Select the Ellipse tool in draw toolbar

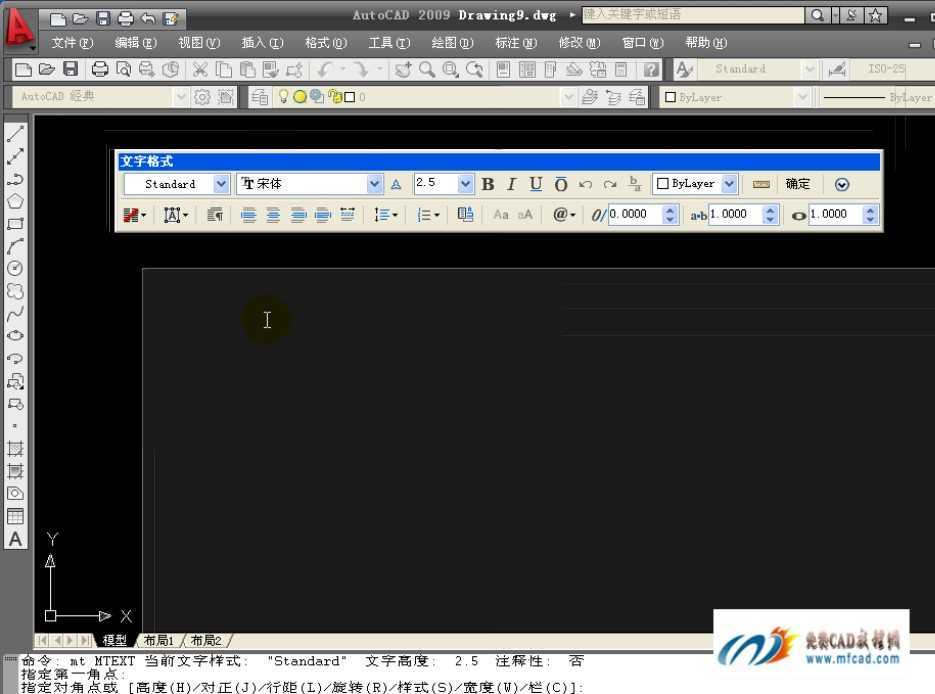point(16,336)
